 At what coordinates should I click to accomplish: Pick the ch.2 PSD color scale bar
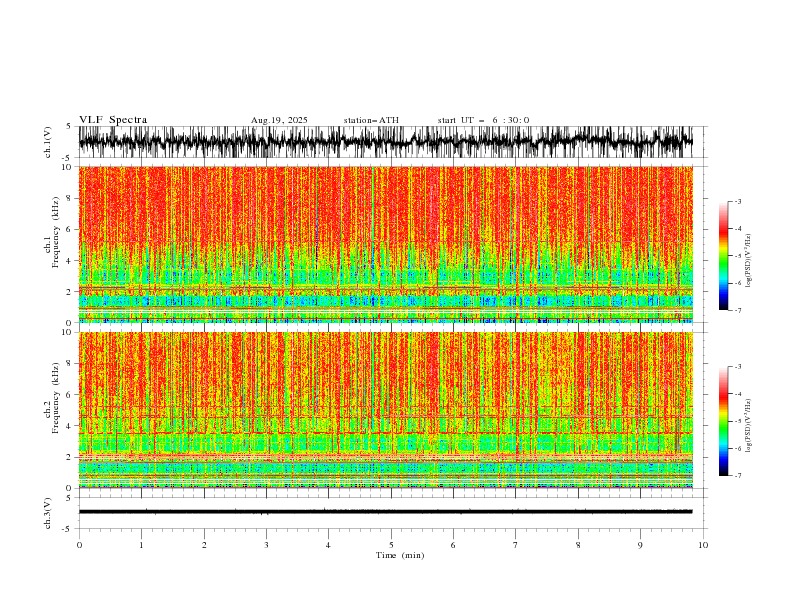[x=723, y=421]
